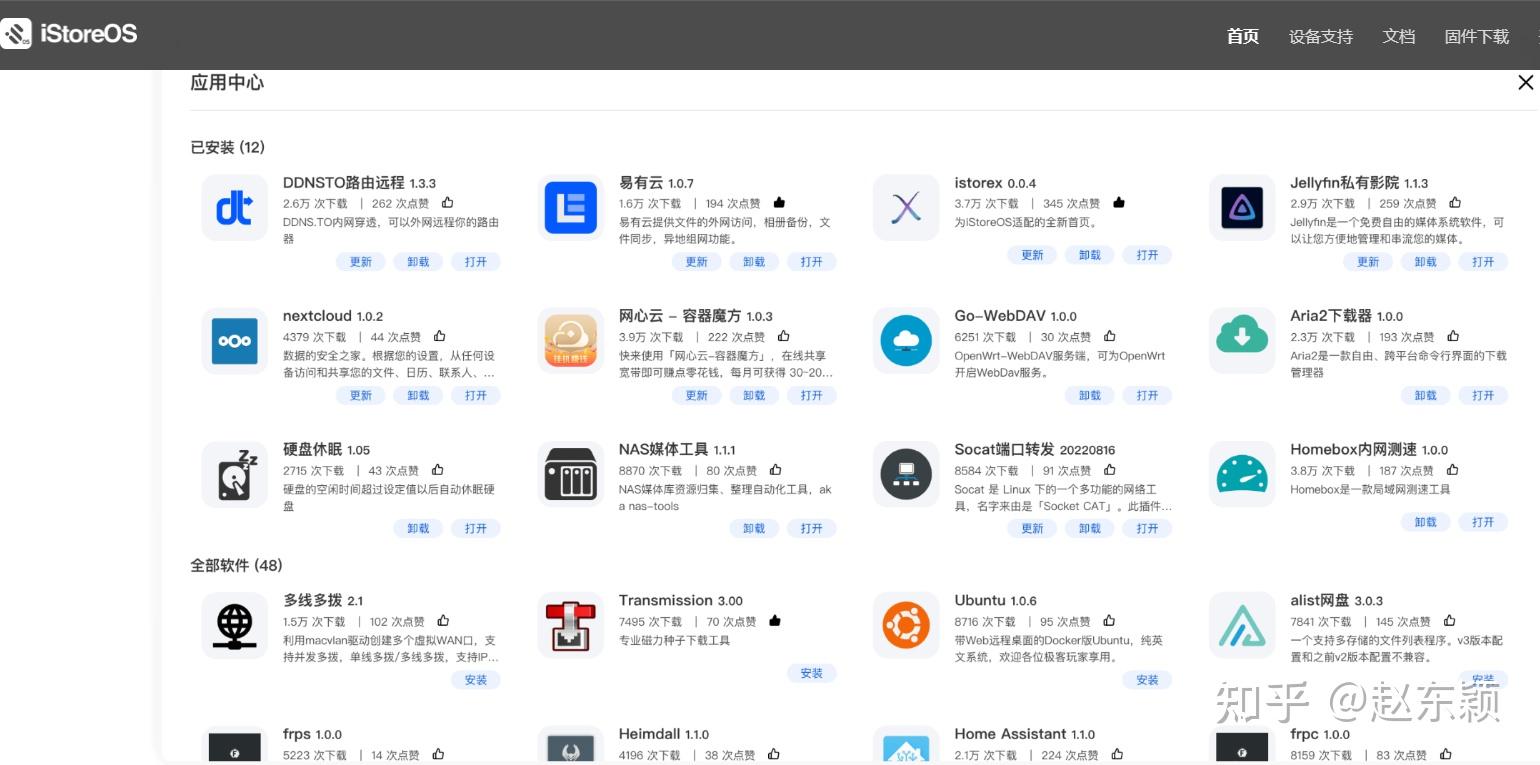This screenshot has height=765, width=1540.
Task: Open the nextcloud app
Action: 476,395
